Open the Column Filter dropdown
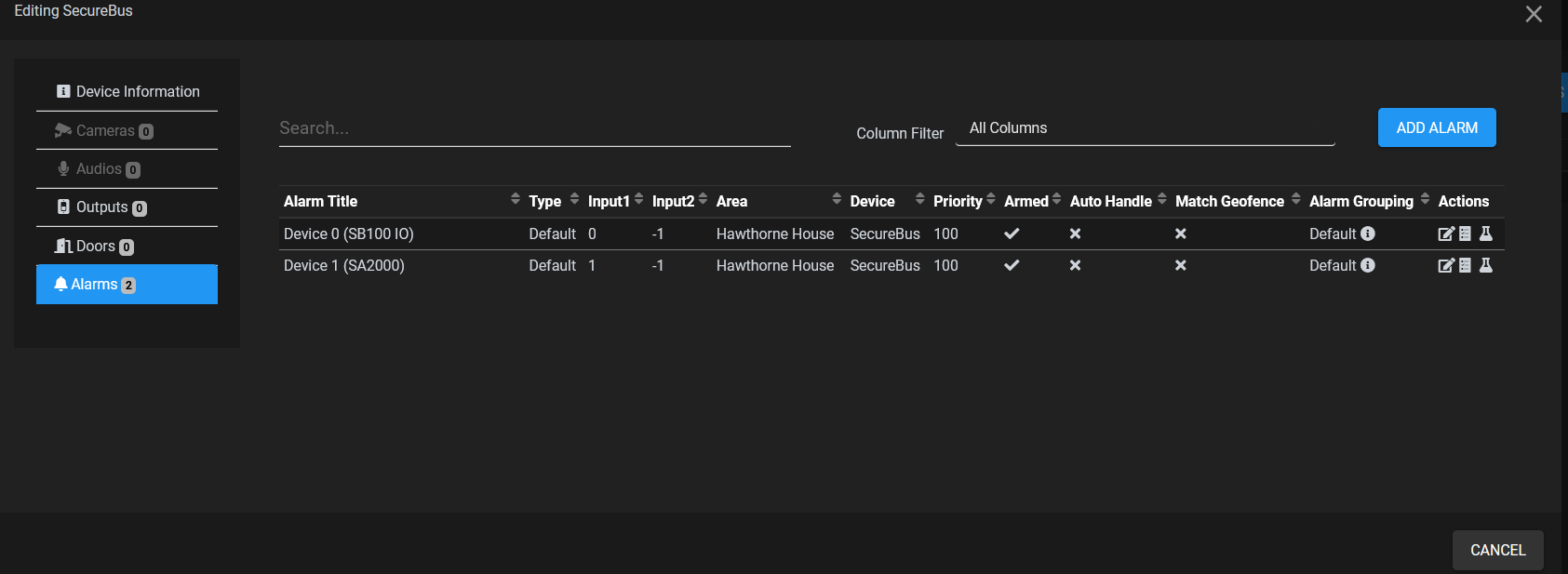 point(1145,128)
